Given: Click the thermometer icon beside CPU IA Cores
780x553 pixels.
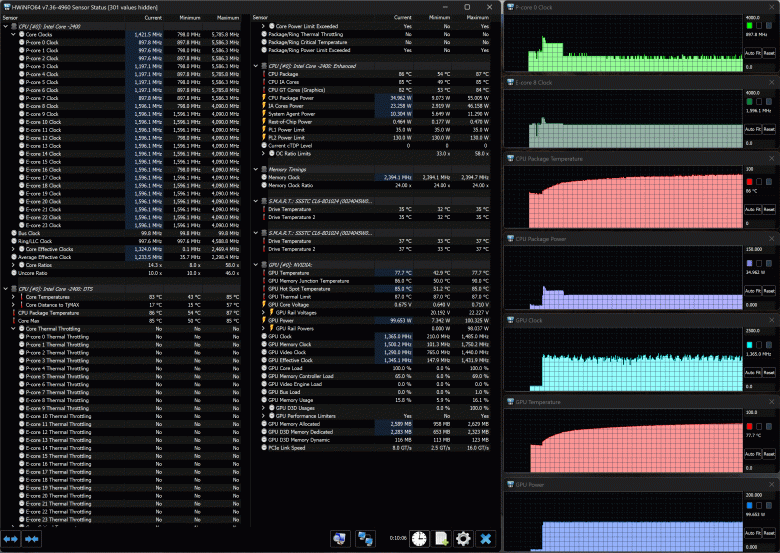Looking at the screenshot, I should tap(264, 82).
